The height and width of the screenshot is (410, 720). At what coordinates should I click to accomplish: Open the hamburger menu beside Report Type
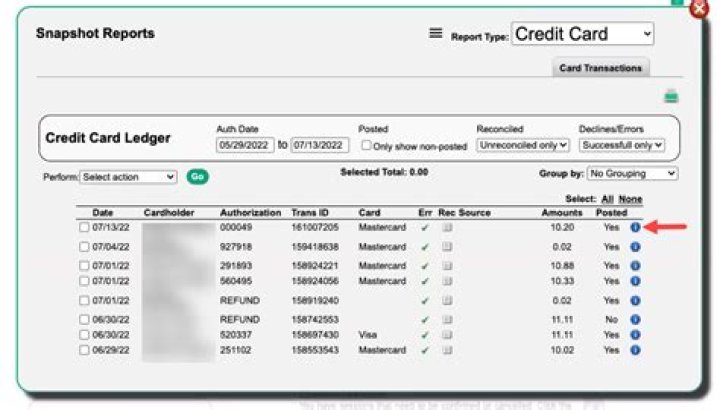pos(435,33)
